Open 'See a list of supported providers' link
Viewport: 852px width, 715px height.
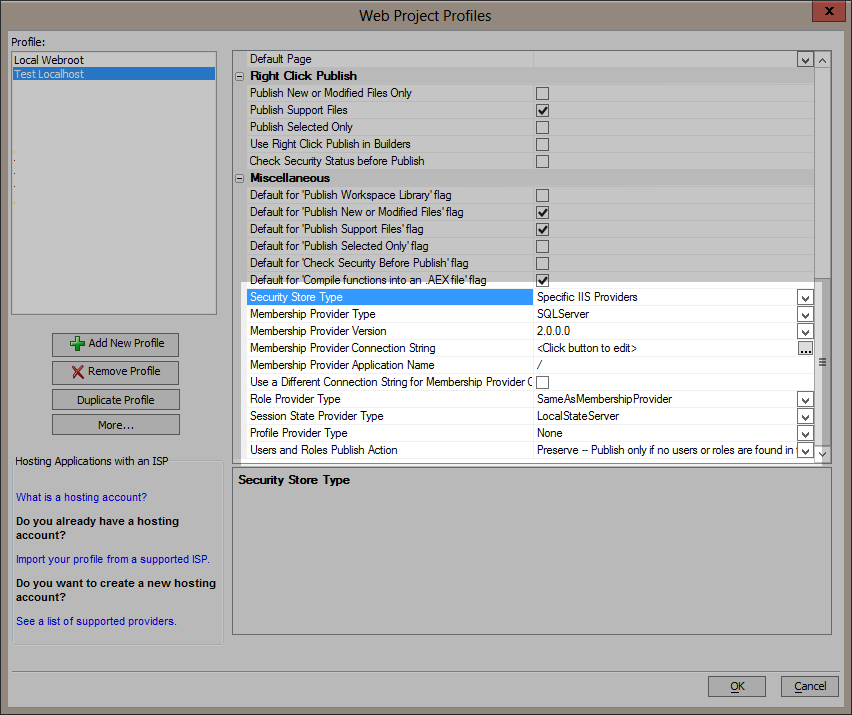96,621
